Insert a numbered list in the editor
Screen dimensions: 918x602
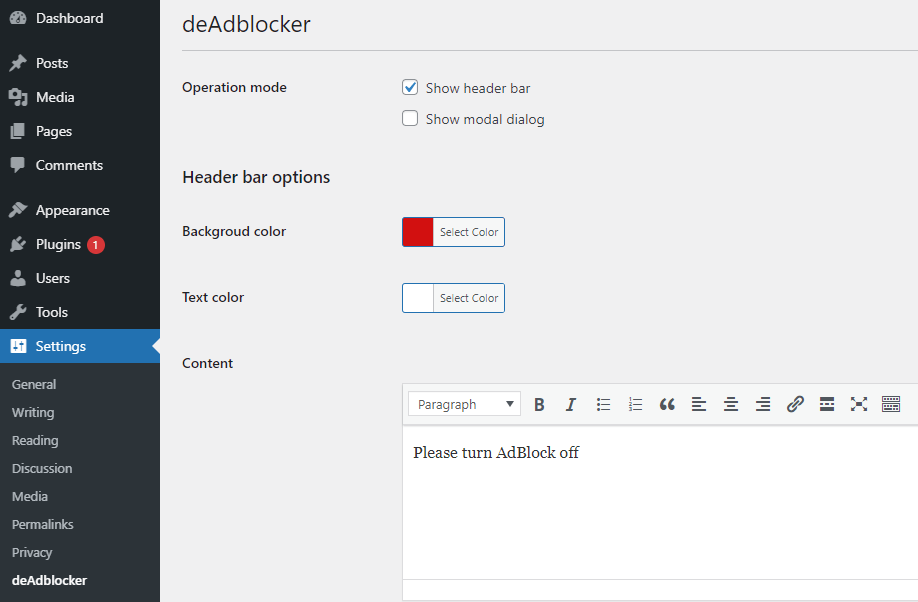635,404
